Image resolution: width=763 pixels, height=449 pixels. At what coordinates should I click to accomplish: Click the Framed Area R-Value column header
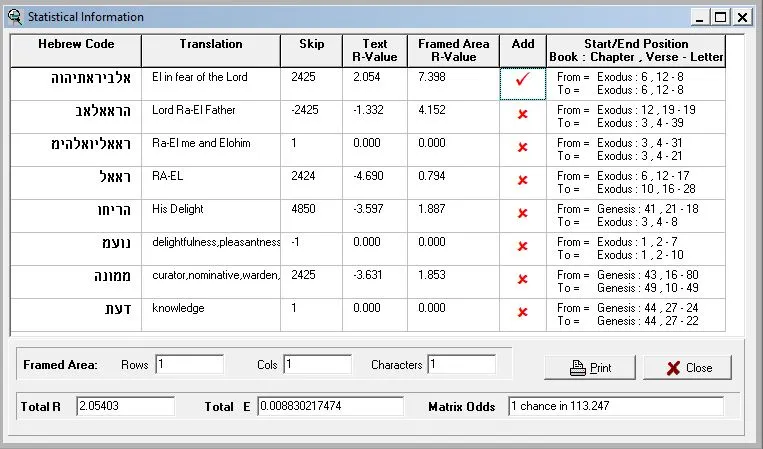pyautogui.click(x=453, y=51)
